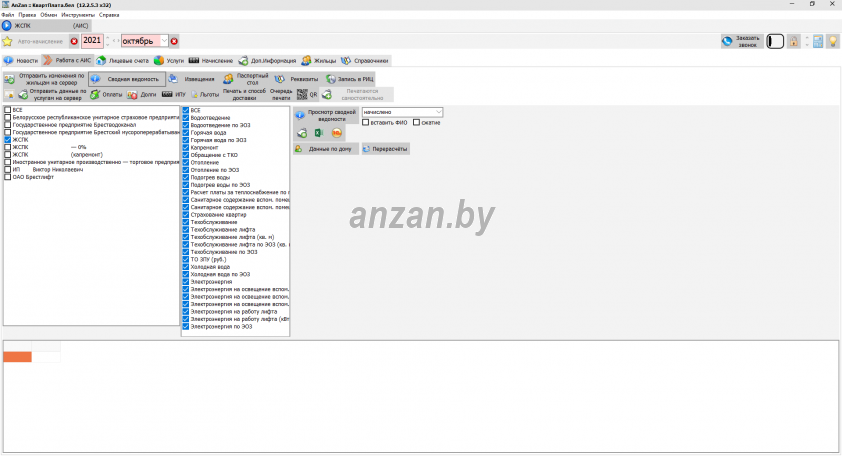Click the yellow star Авто-начисление icon
This screenshot has height=456, width=842.
(7, 41)
